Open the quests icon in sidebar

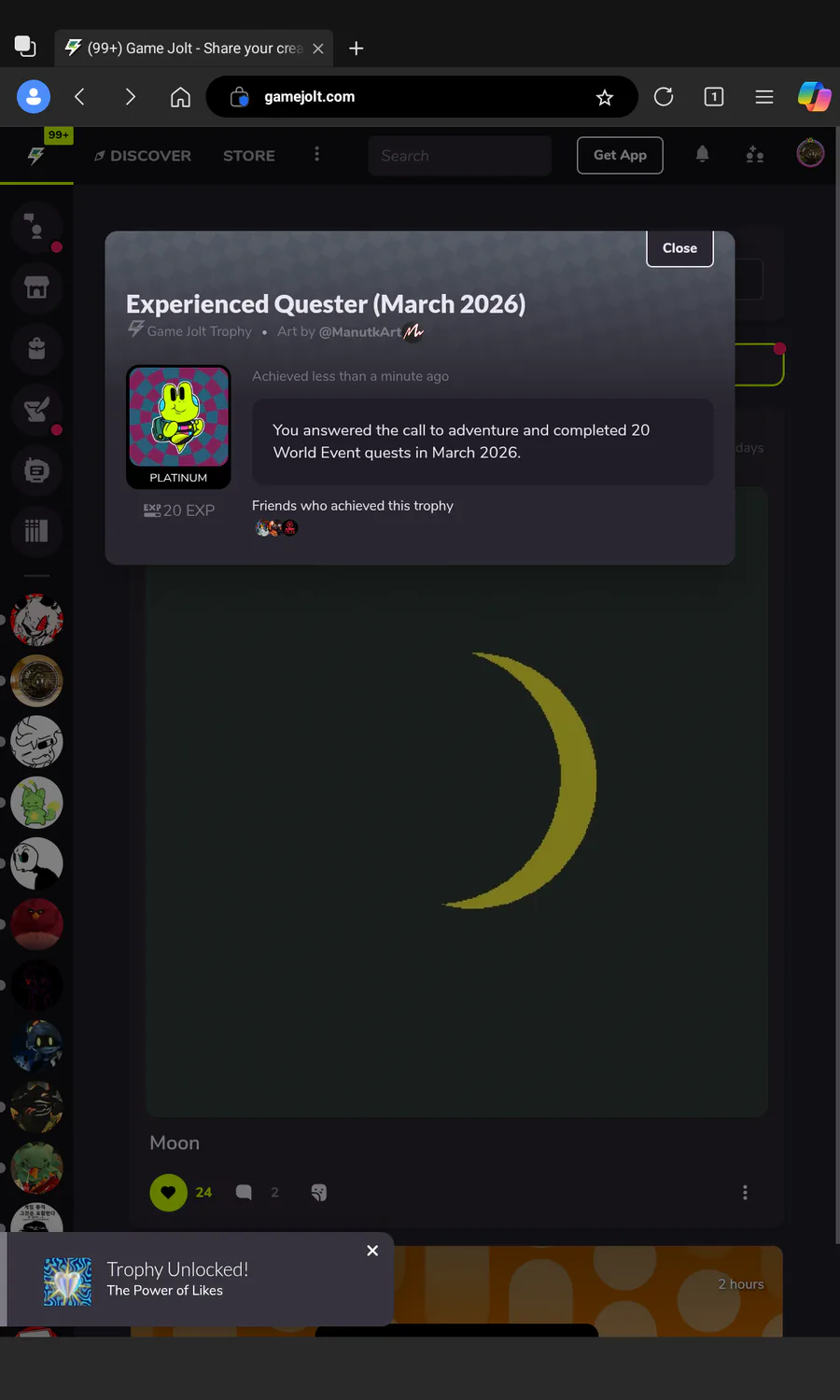pos(36,409)
